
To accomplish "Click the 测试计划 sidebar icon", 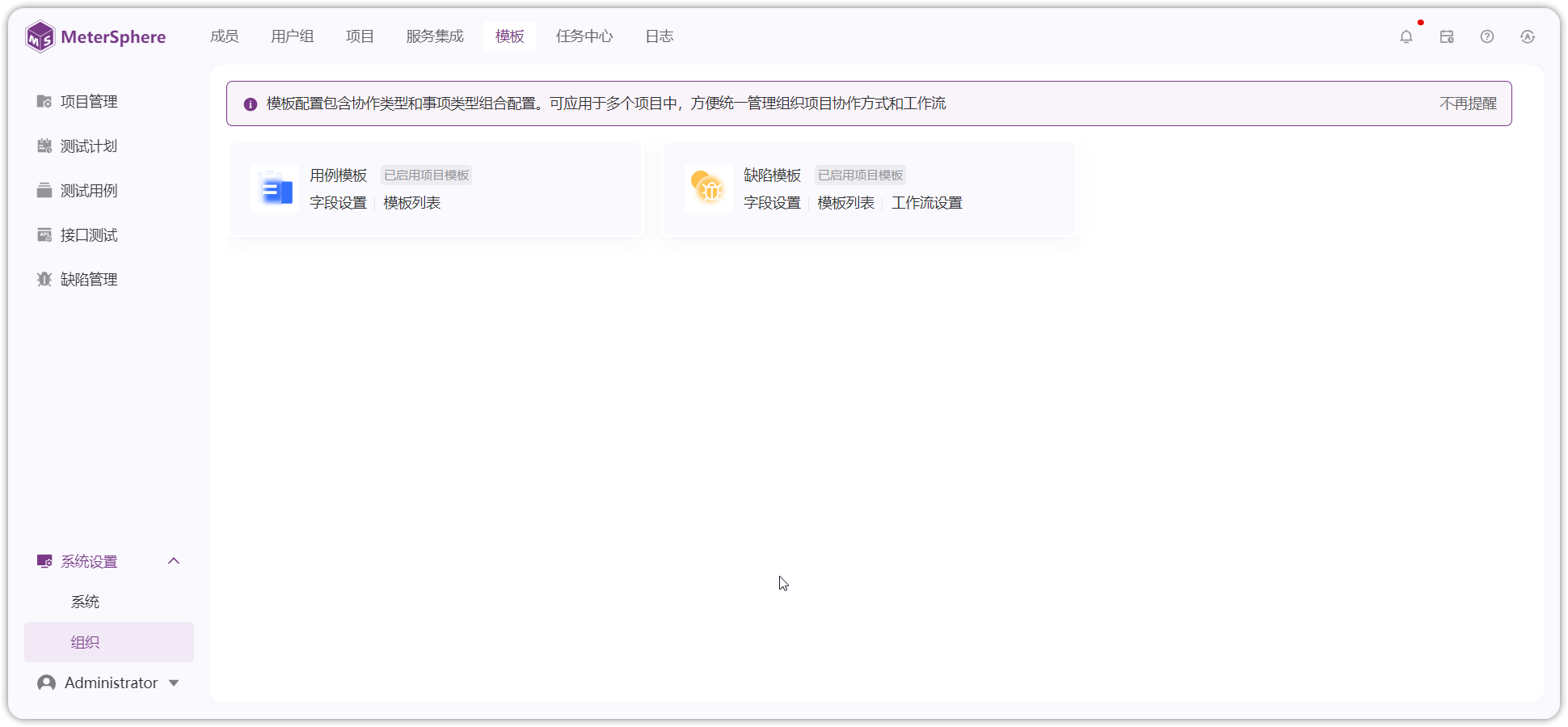I will point(44,146).
